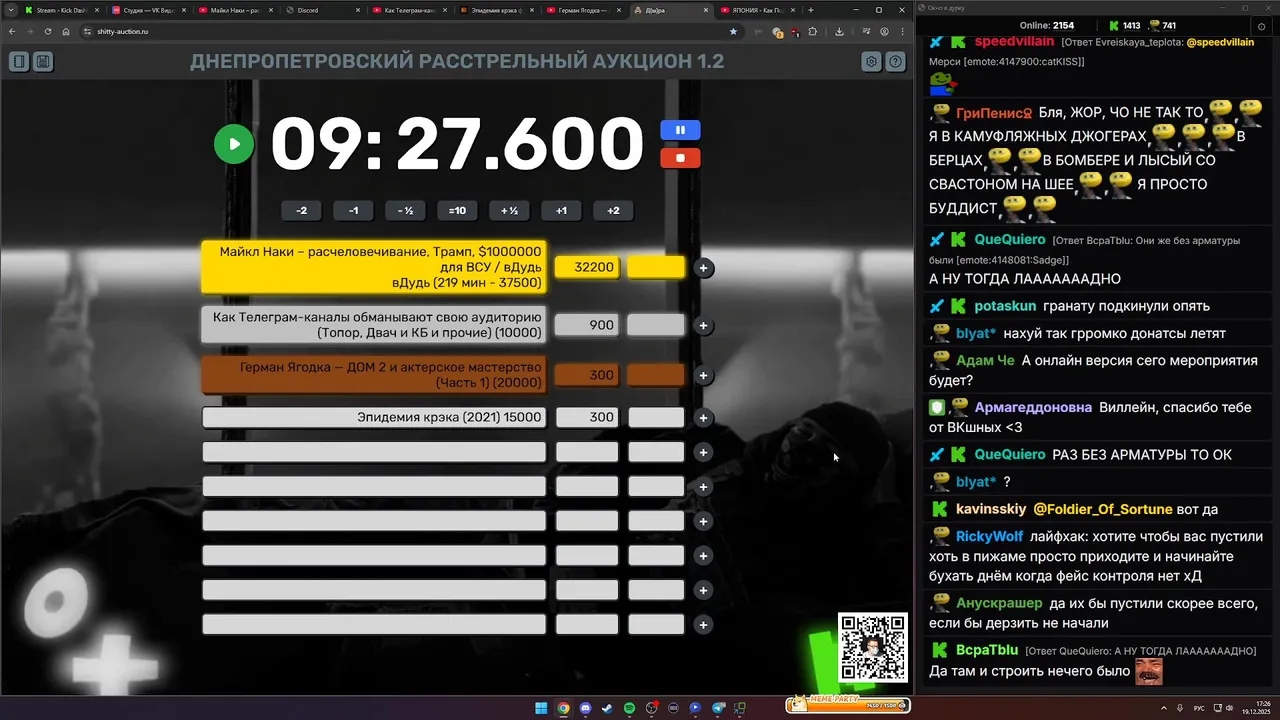Toggle the sidebar panel icon on auction page
Screen dimensions: 1280x720
click(19, 62)
